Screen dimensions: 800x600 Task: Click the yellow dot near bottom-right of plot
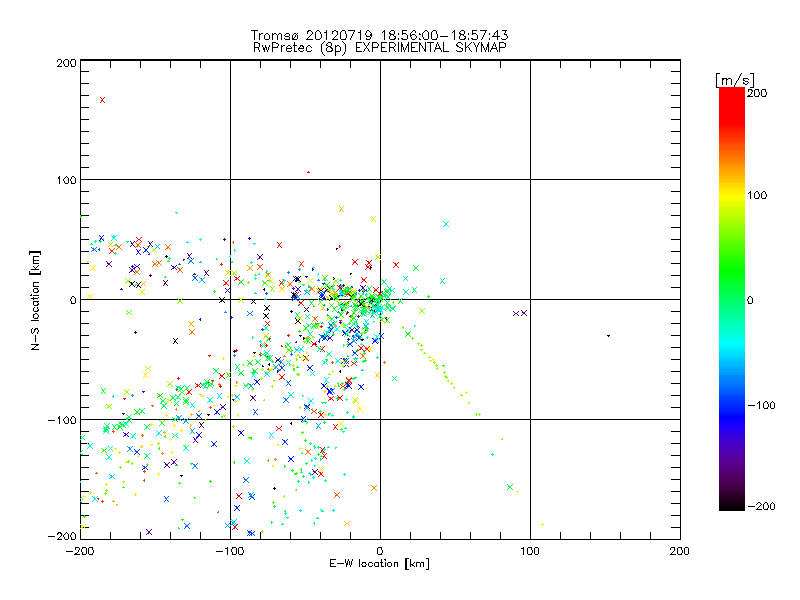pyautogui.click(x=542, y=524)
